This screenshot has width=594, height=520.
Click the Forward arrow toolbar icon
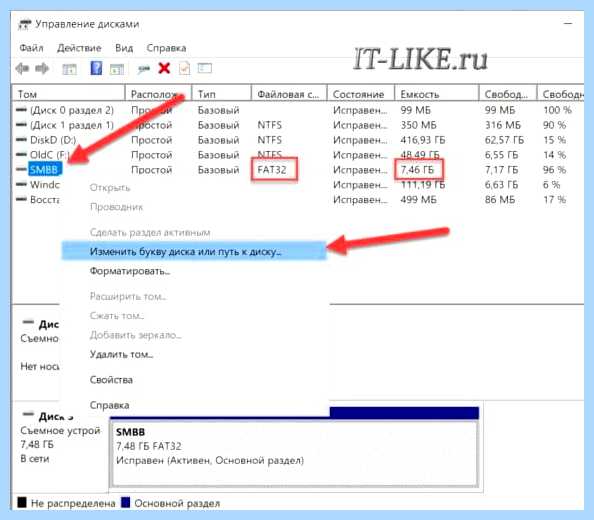[x=42, y=69]
